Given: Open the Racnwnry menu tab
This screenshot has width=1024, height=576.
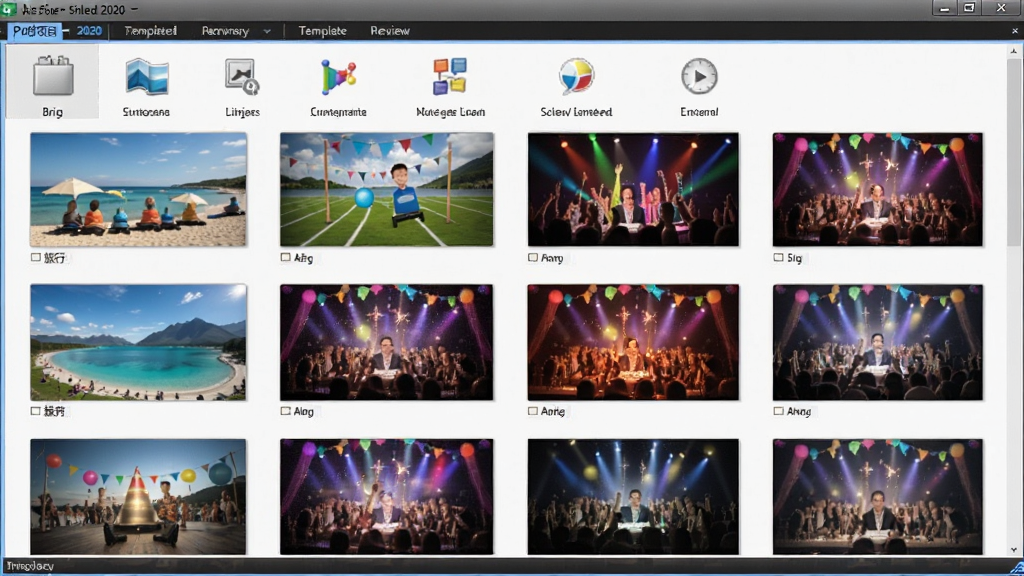Looking at the screenshot, I should pos(225,31).
